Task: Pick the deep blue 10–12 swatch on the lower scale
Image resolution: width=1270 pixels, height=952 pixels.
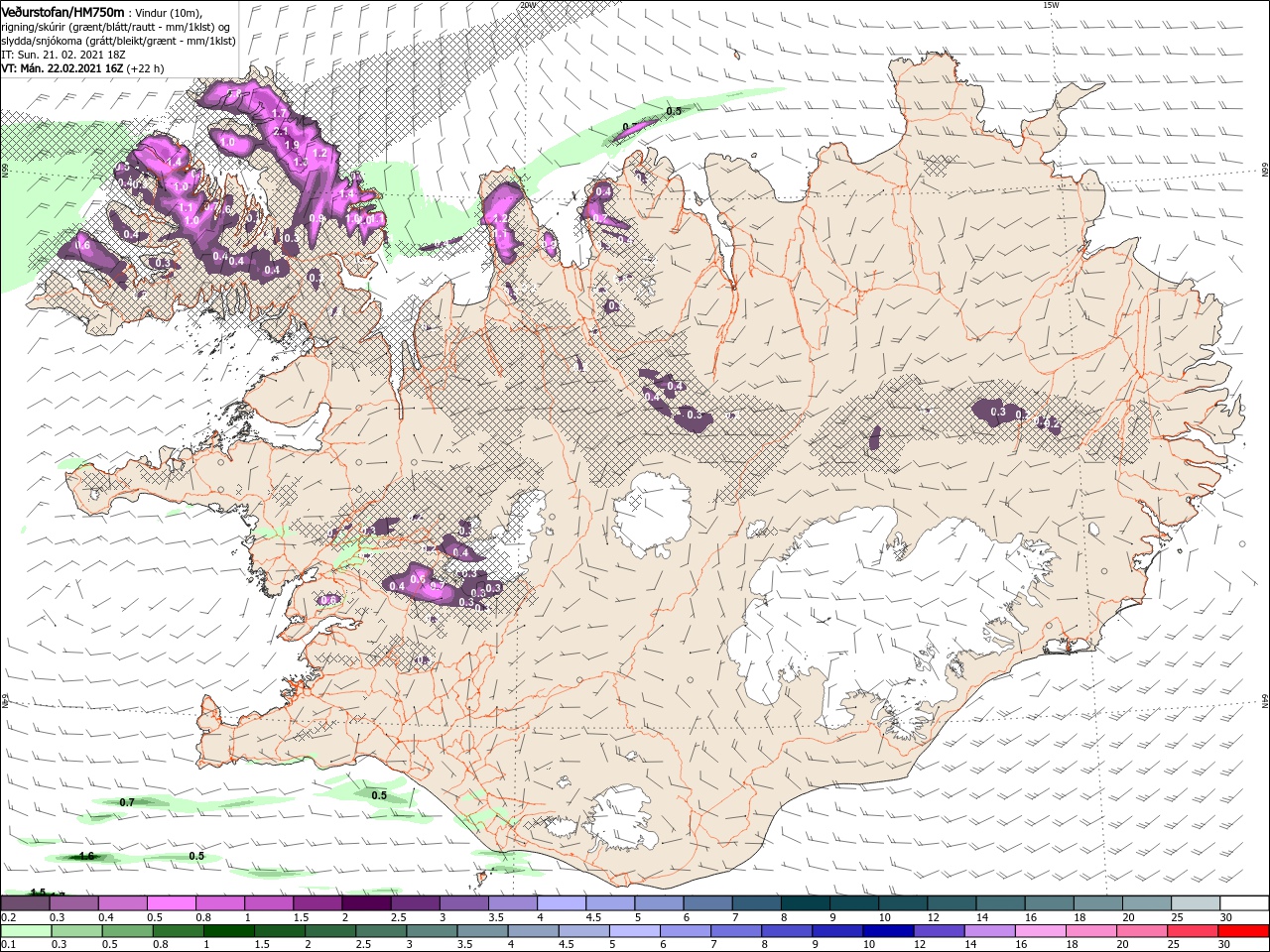Action: tap(888, 931)
